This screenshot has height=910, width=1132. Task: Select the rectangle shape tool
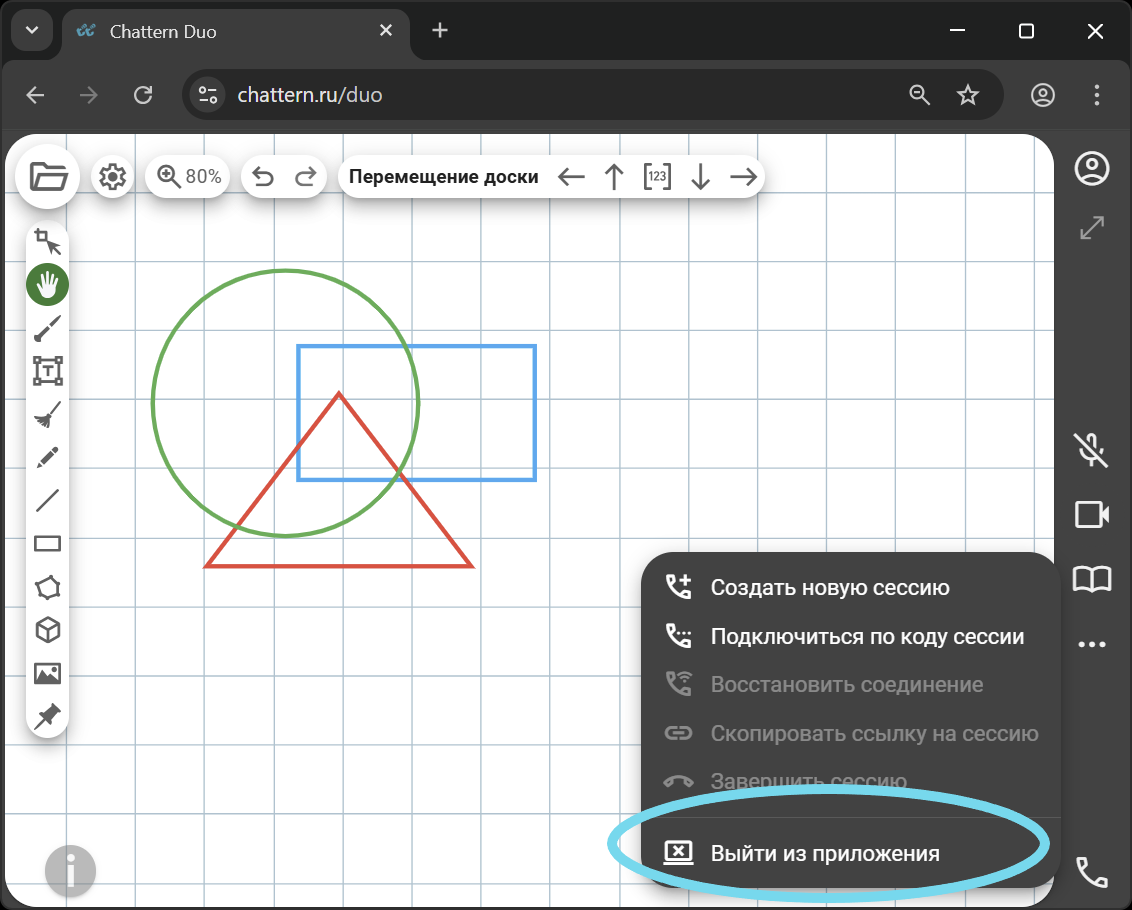pyautogui.click(x=47, y=544)
